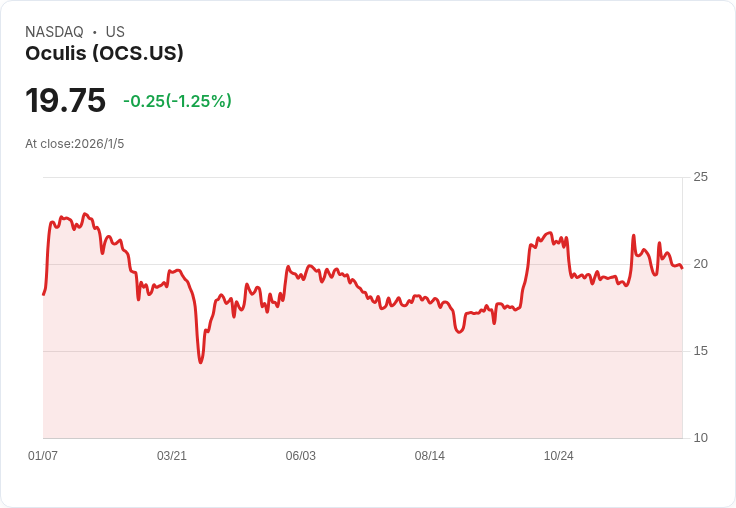Open the Oculis (OCS.US) stock title
The width and height of the screenshot is (736, 508).
[104, 54]
